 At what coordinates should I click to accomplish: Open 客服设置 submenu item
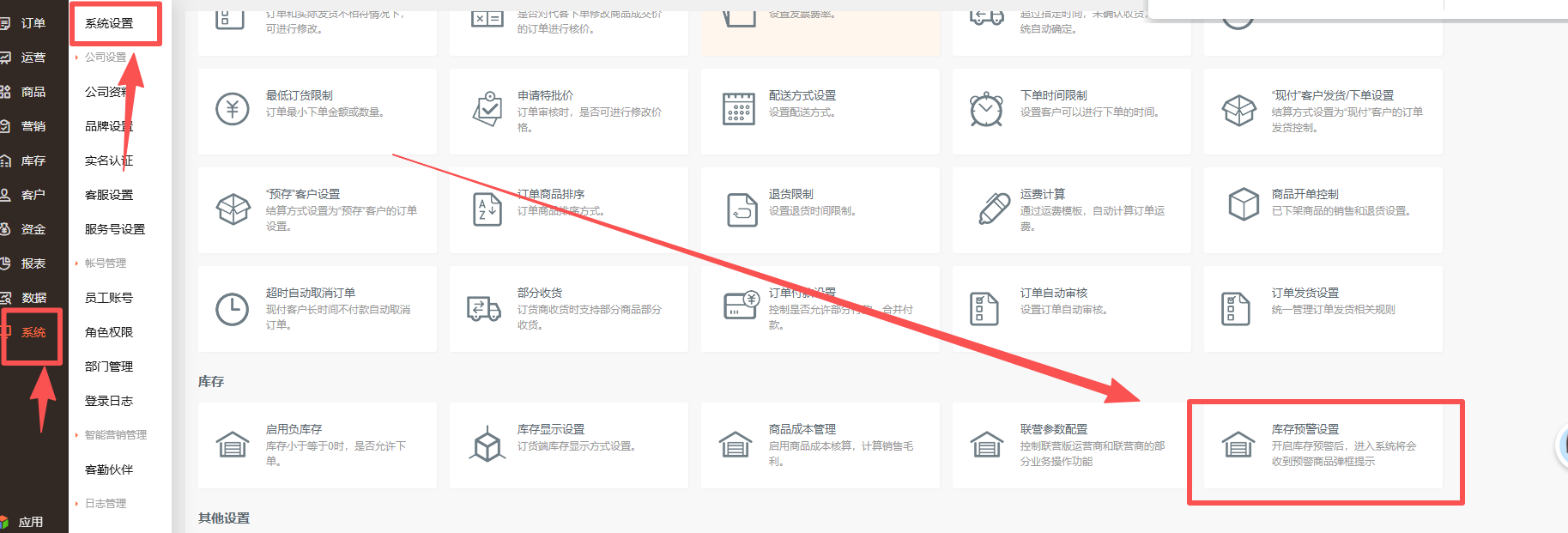click(109, 195)
